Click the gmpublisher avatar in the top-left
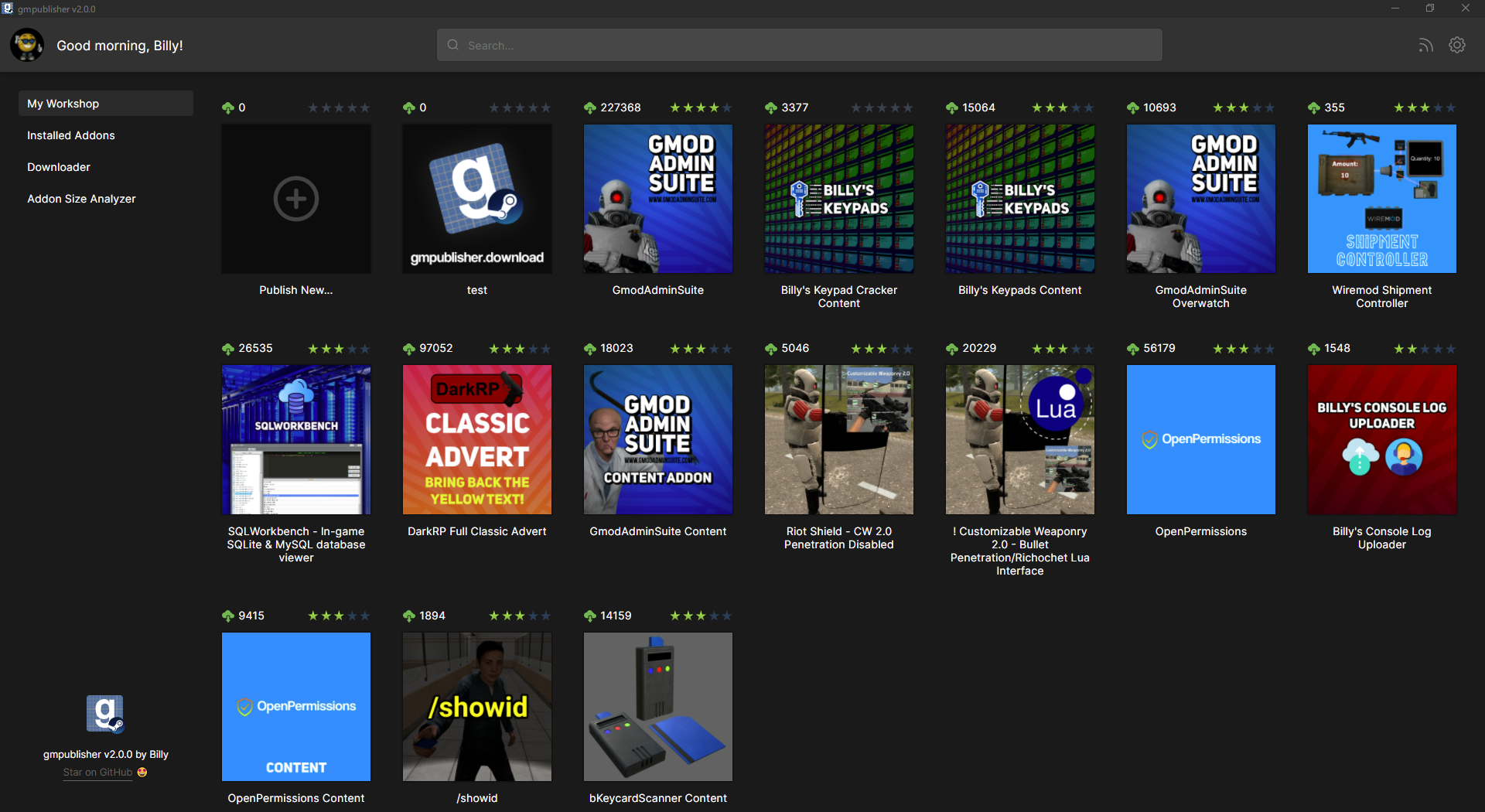1485x812 pixels. (27, 45)
